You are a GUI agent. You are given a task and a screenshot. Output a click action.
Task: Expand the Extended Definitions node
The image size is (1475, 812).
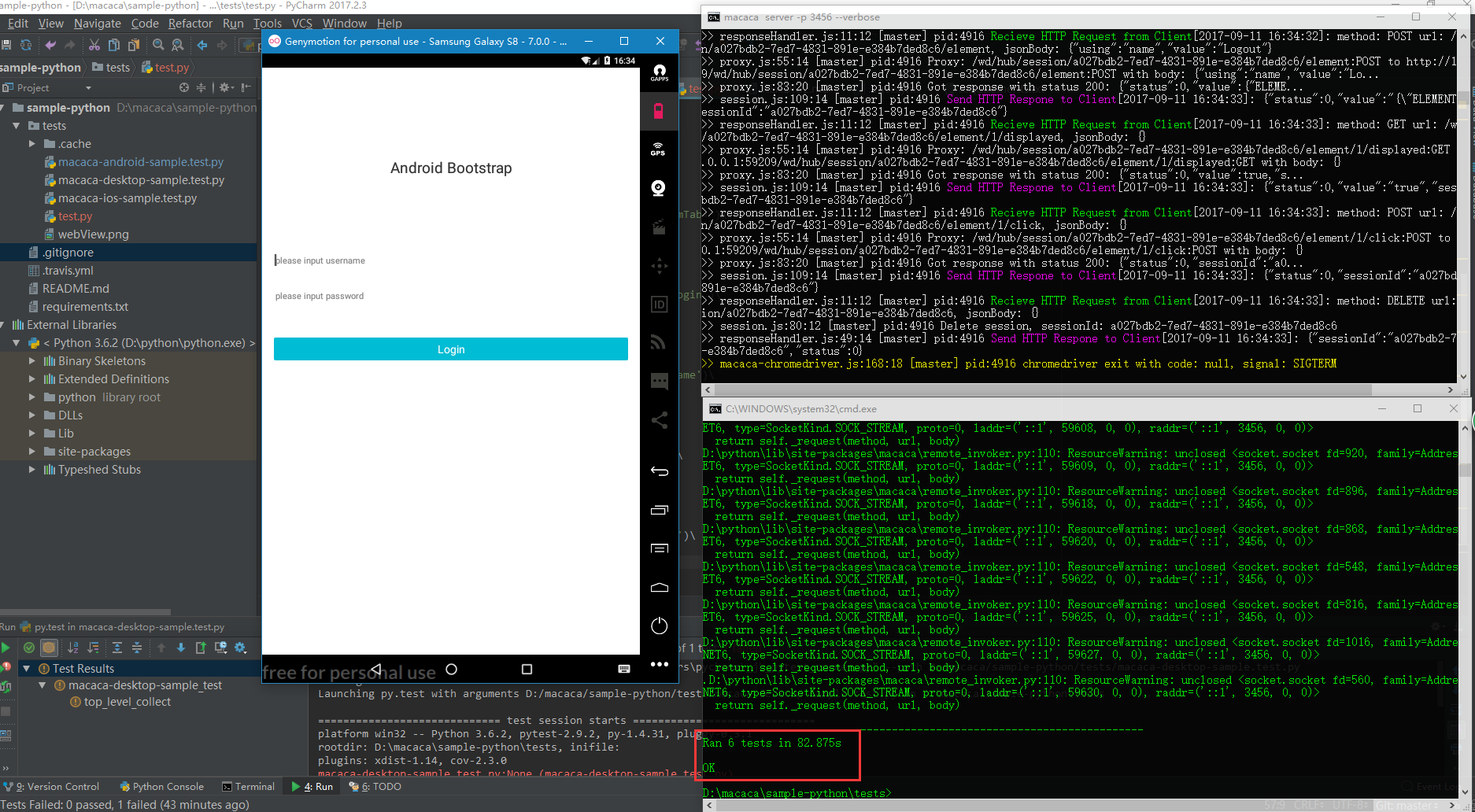tap(32, 379)
